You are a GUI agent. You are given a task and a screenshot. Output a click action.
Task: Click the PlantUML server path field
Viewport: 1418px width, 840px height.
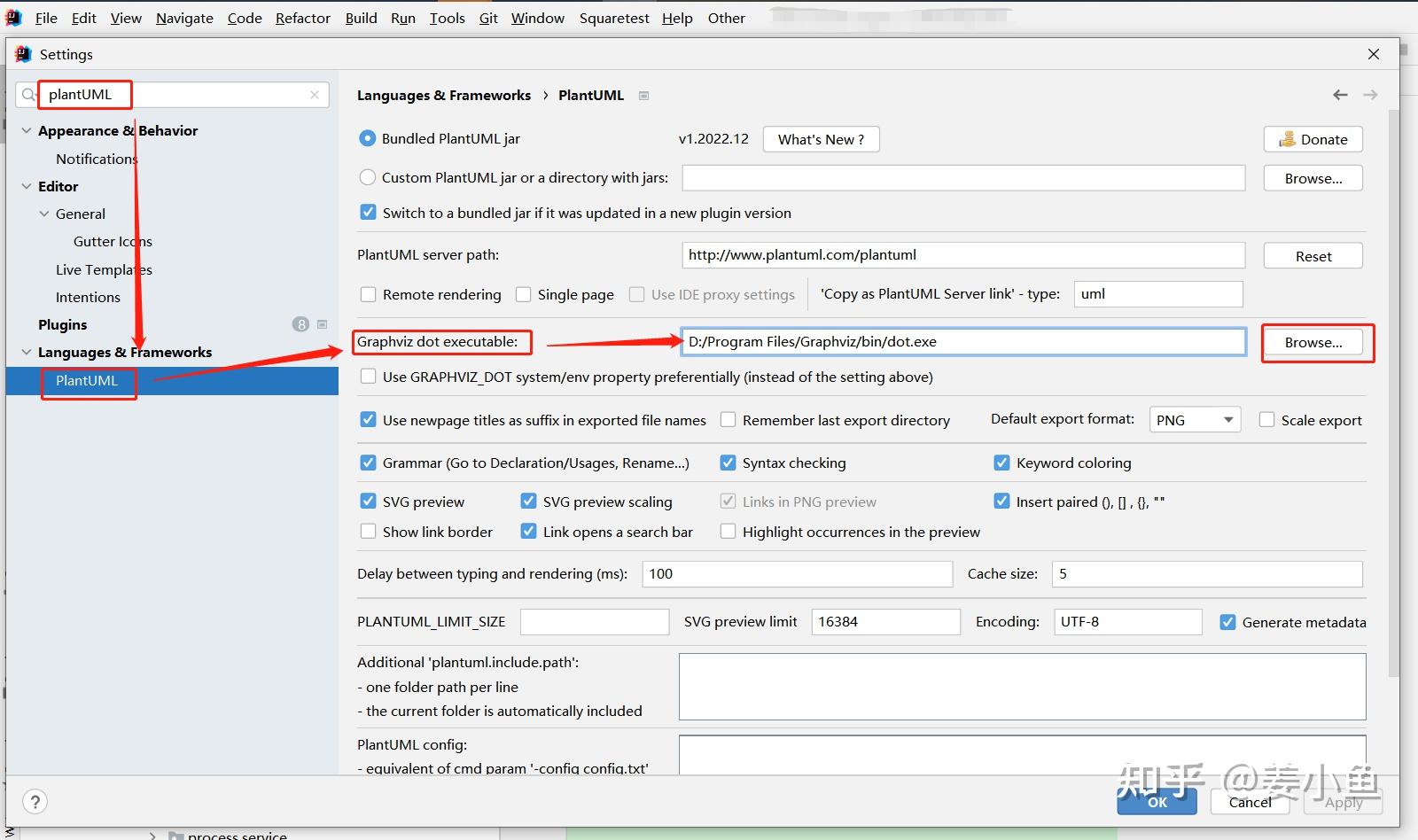(x=963, y=255)
